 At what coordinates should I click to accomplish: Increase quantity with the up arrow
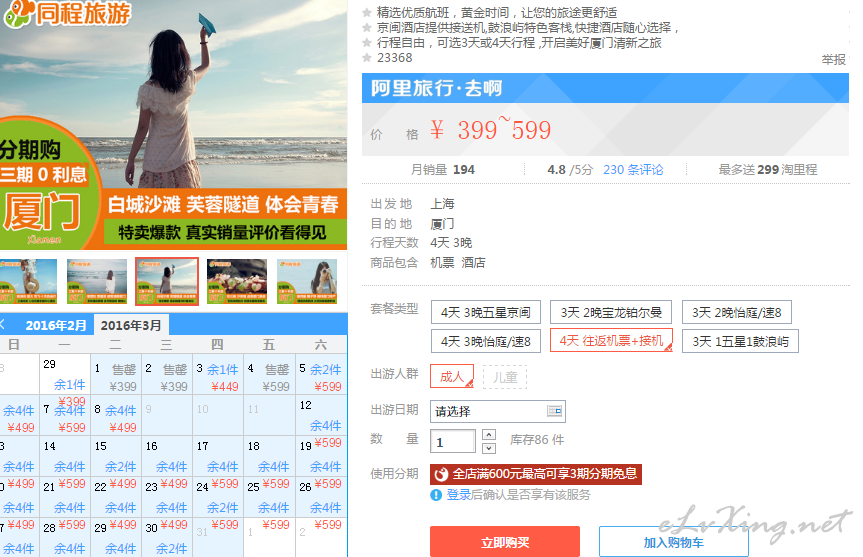pyautogui.click(x=489, y=435)
